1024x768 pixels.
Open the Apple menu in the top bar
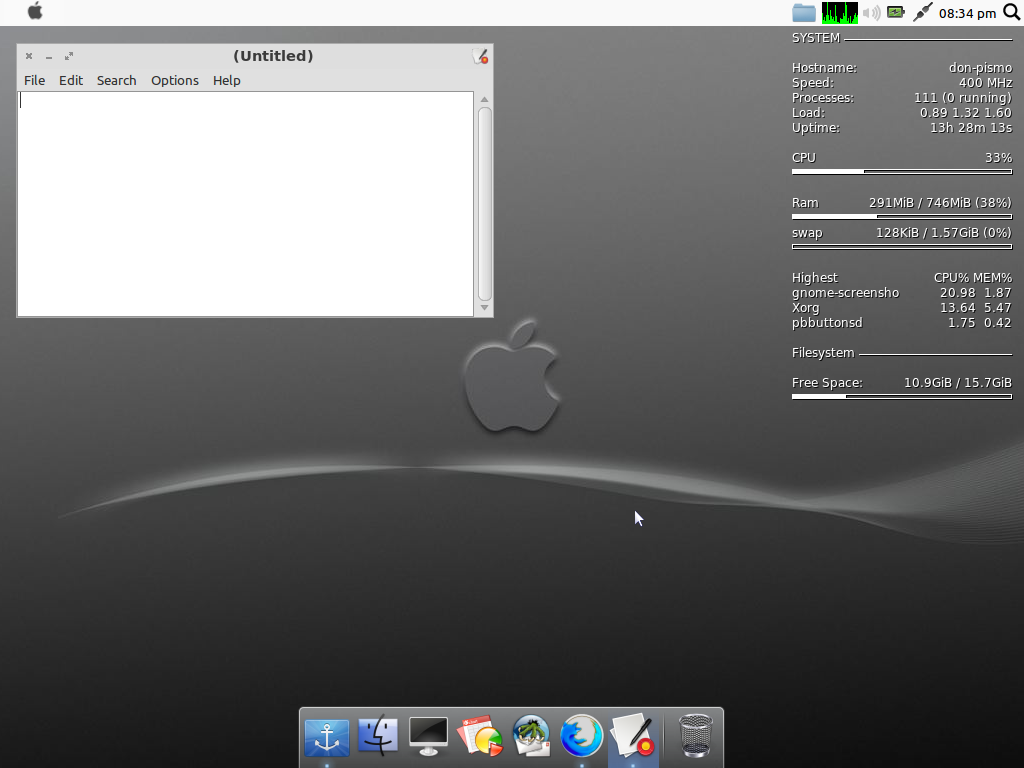point(35,11)
